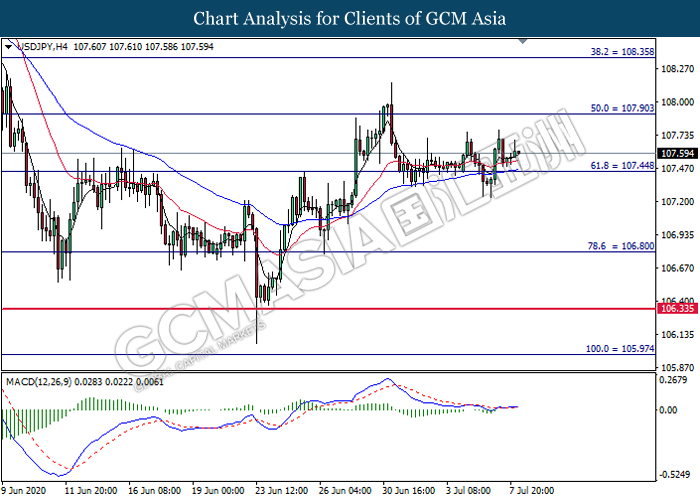Screen dimensions: 700x500
Task: Select the 78.6 = 106.800 Fibonacci label
Action: (621, 246)
